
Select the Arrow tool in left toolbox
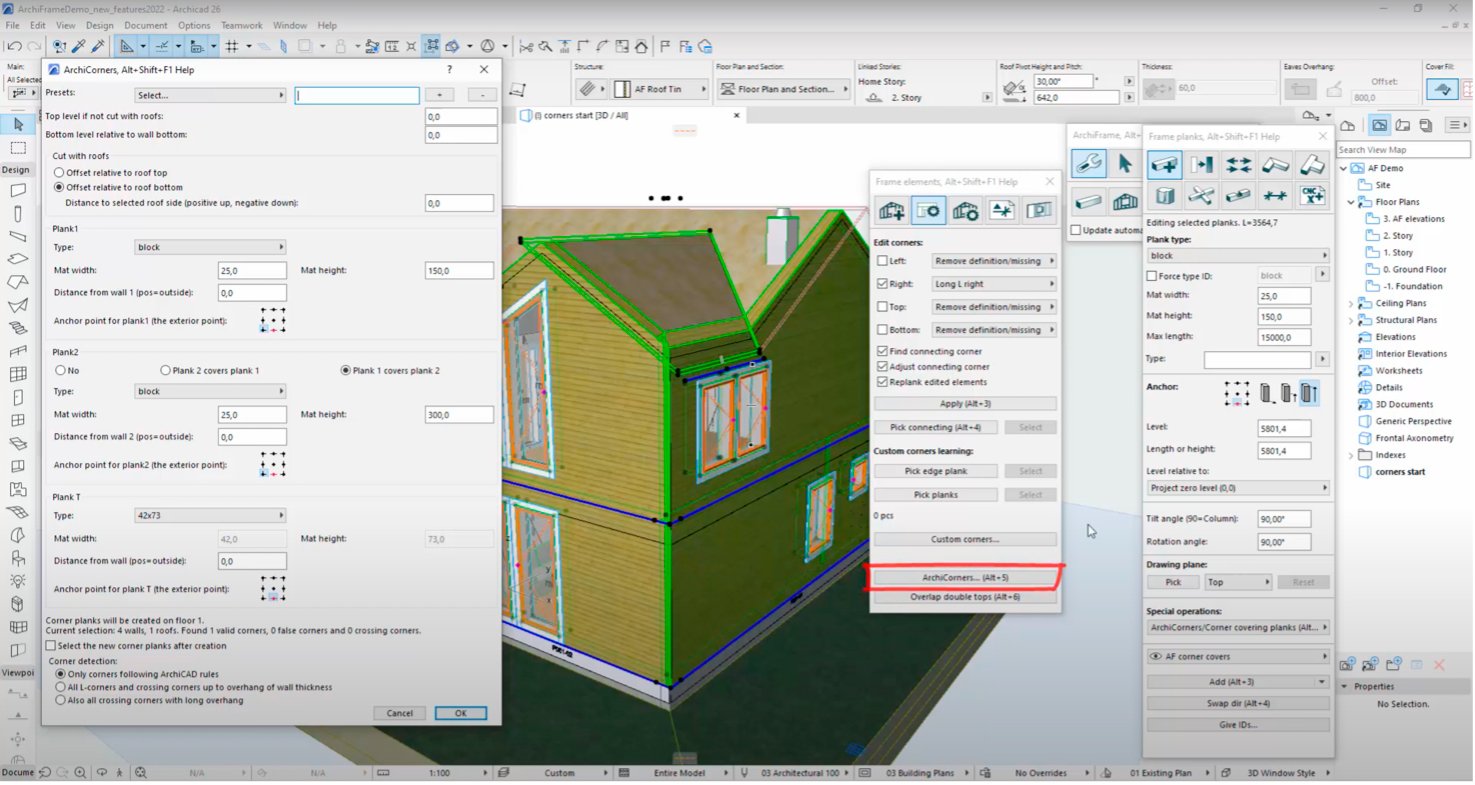point(18,124)
